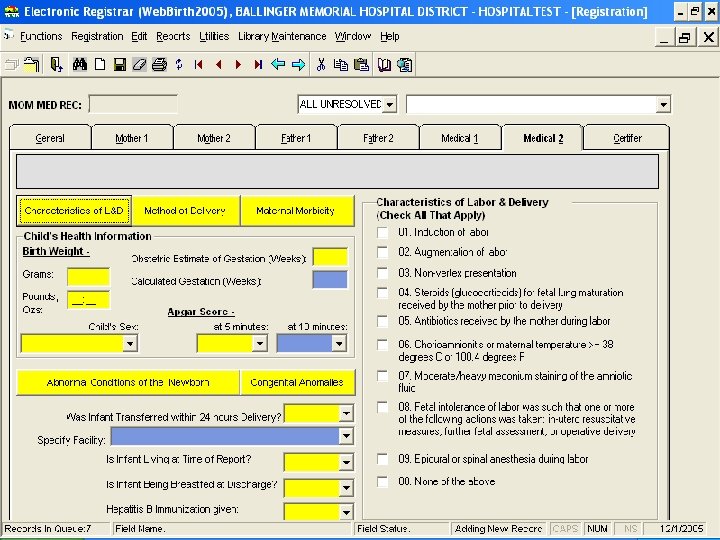This screenshot has height=540, width=720.
Task: Click the cyan left arrow icon
Action: (278, 65)
